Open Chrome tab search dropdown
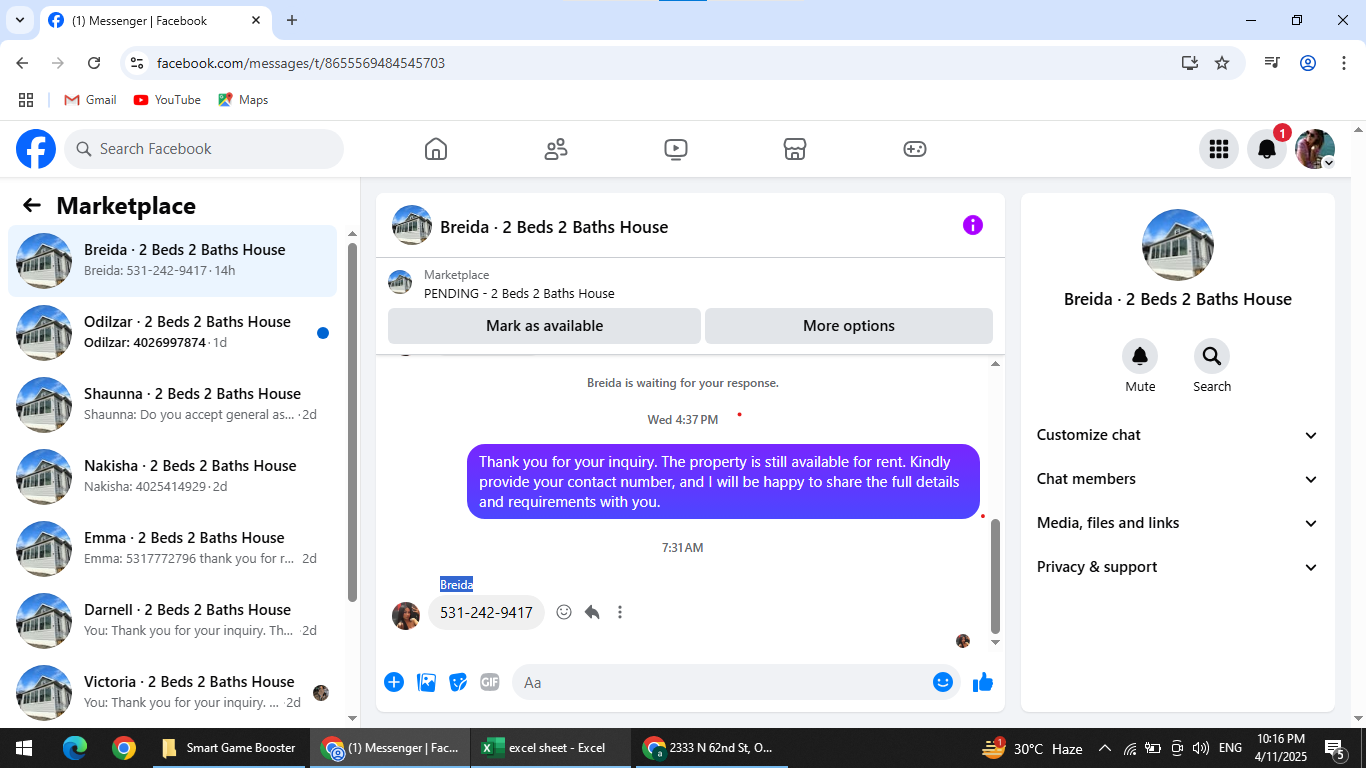Viewport: 1366px width, 768px height. tap(19, 20)
